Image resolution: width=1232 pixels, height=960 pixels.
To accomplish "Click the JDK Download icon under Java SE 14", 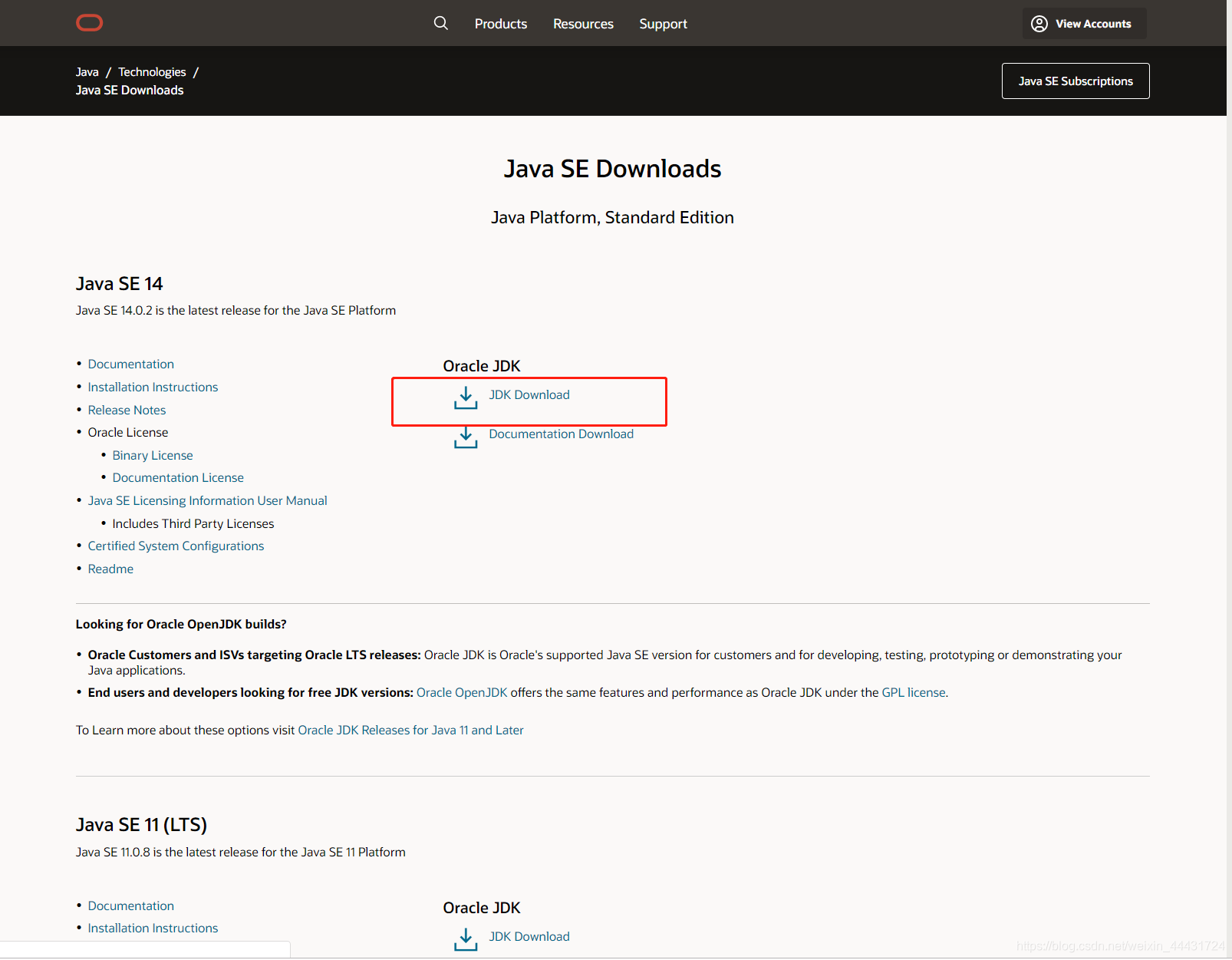I will click(466, 398).
